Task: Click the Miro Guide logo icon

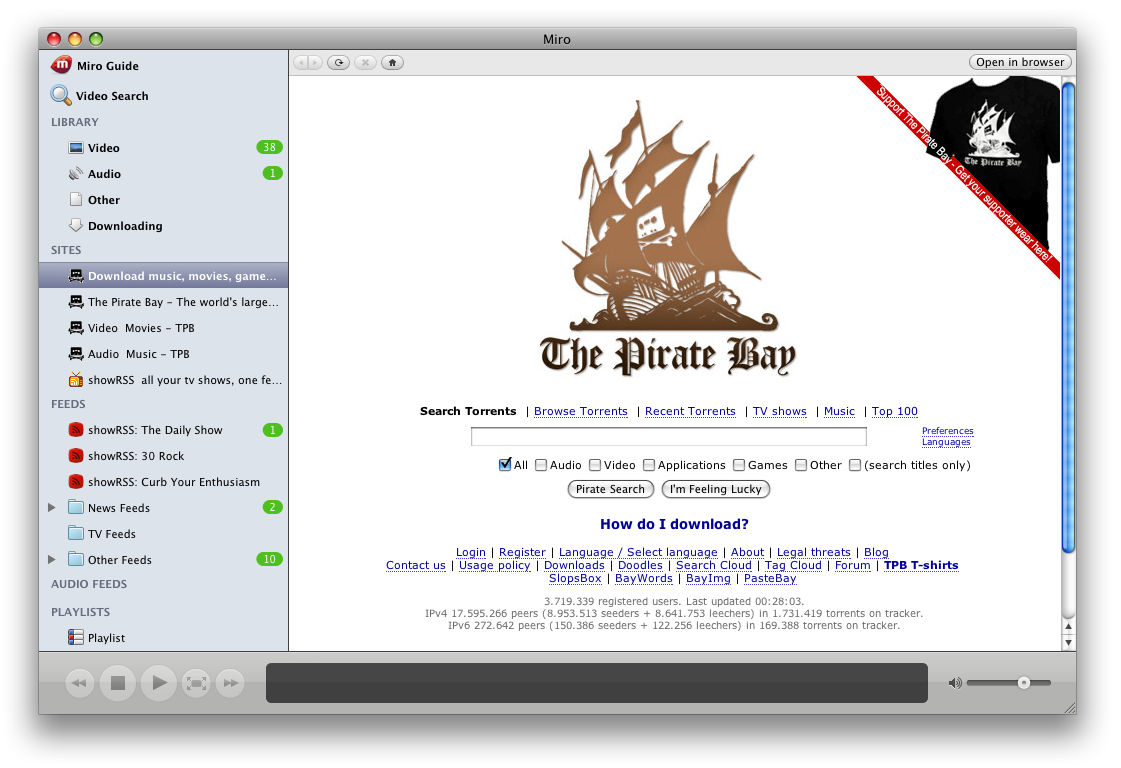Action: (x=61, y=66)
